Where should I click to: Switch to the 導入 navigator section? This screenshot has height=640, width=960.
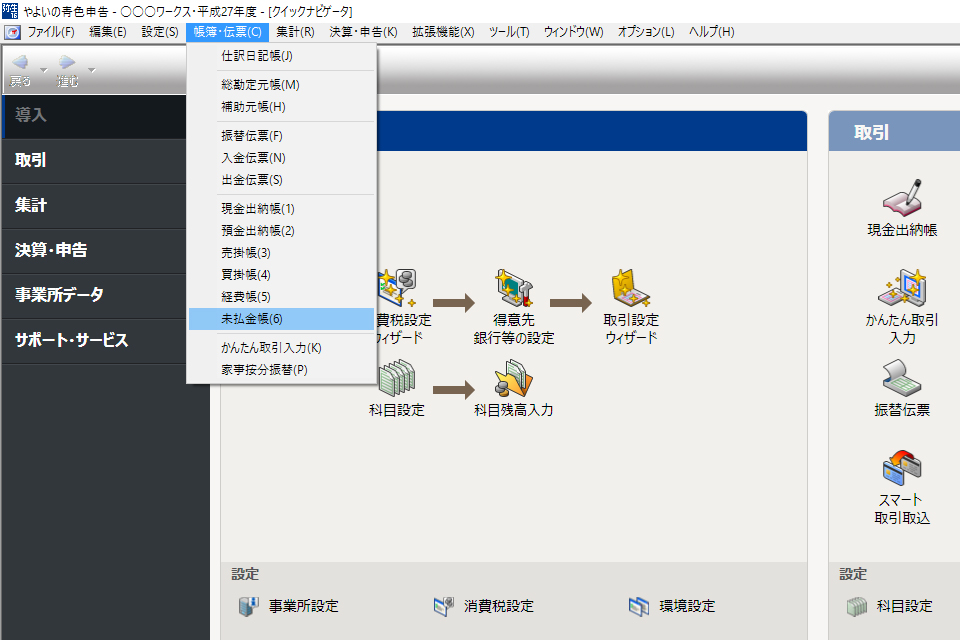(94, 116)
